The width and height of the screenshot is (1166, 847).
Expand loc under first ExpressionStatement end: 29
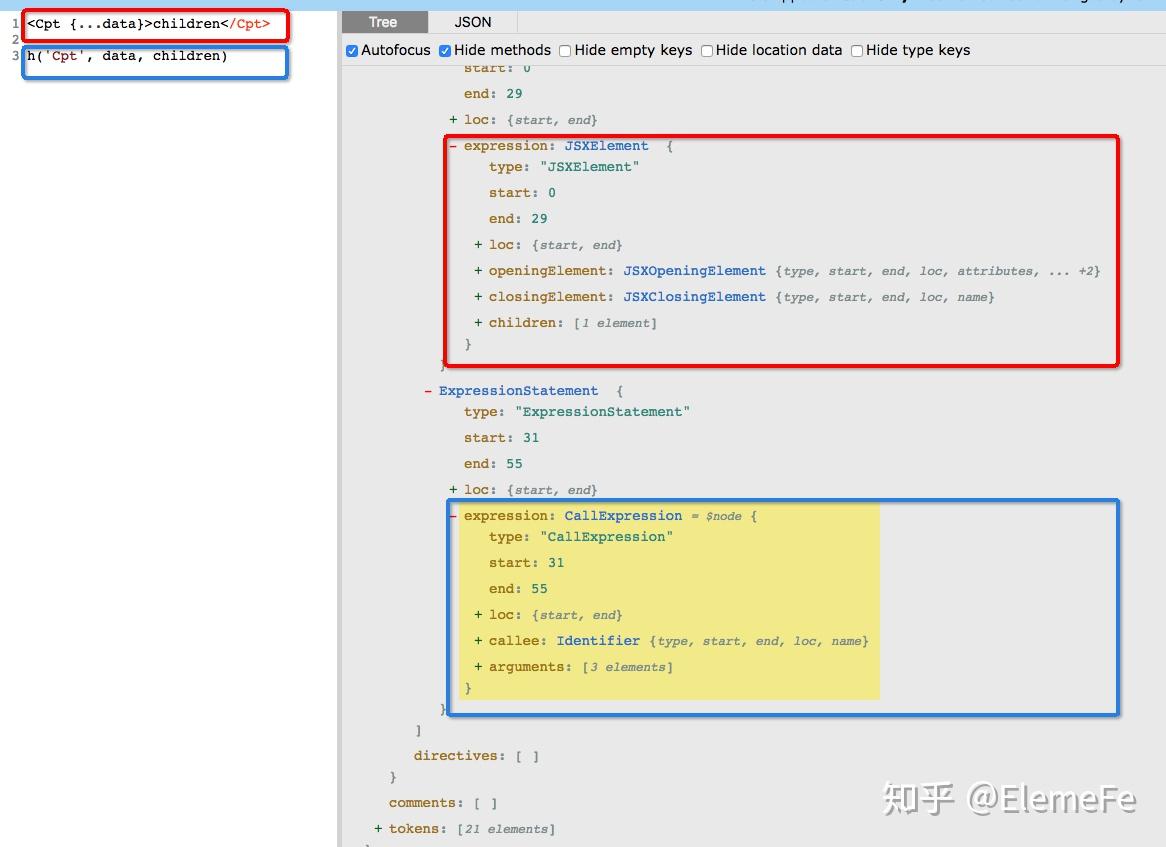tap(453, 120)
